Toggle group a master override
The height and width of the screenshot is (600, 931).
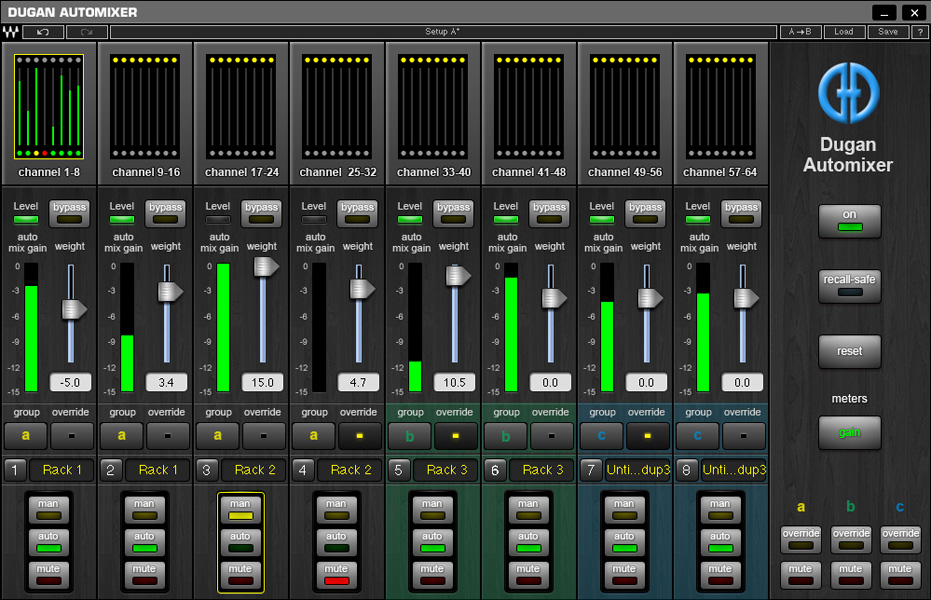(x=801, y=539)
